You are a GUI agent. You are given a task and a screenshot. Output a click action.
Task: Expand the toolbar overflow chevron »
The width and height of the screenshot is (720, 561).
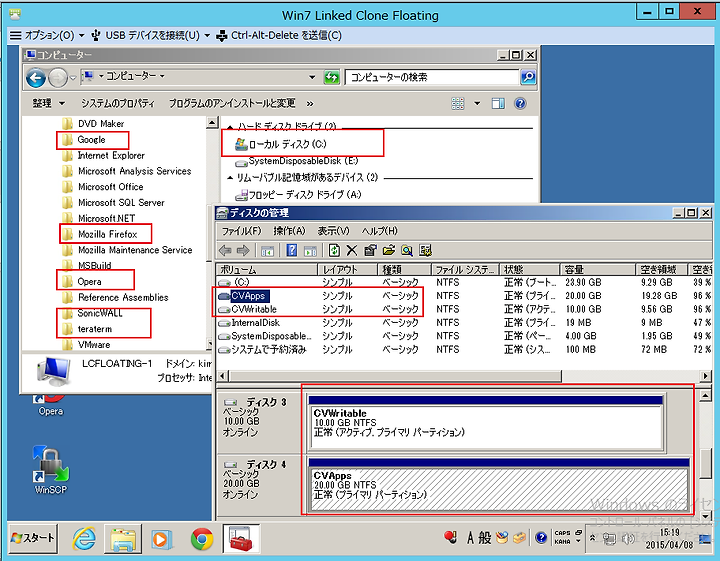click(310, 104)
